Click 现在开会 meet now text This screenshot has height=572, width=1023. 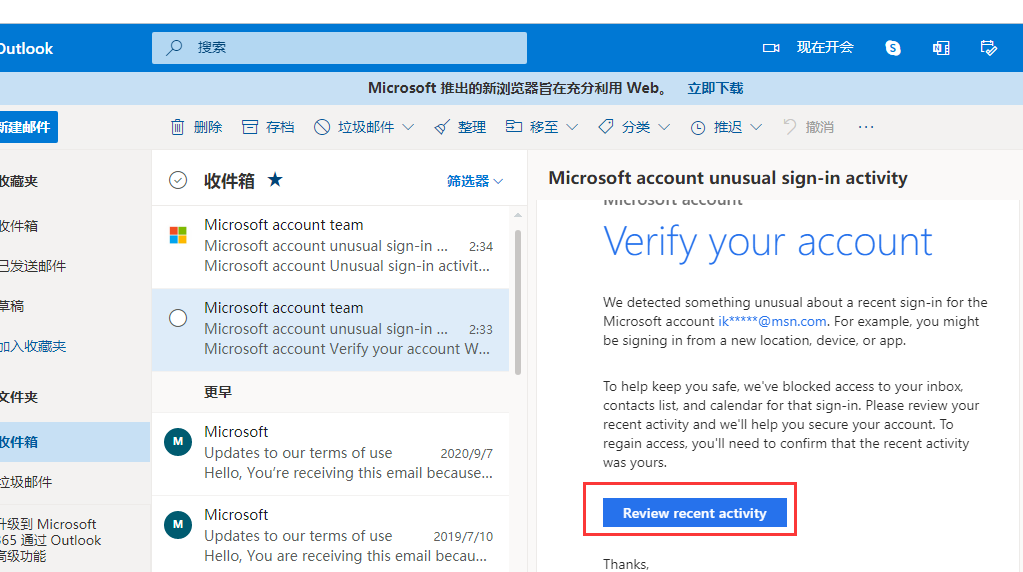coord(825,47)
